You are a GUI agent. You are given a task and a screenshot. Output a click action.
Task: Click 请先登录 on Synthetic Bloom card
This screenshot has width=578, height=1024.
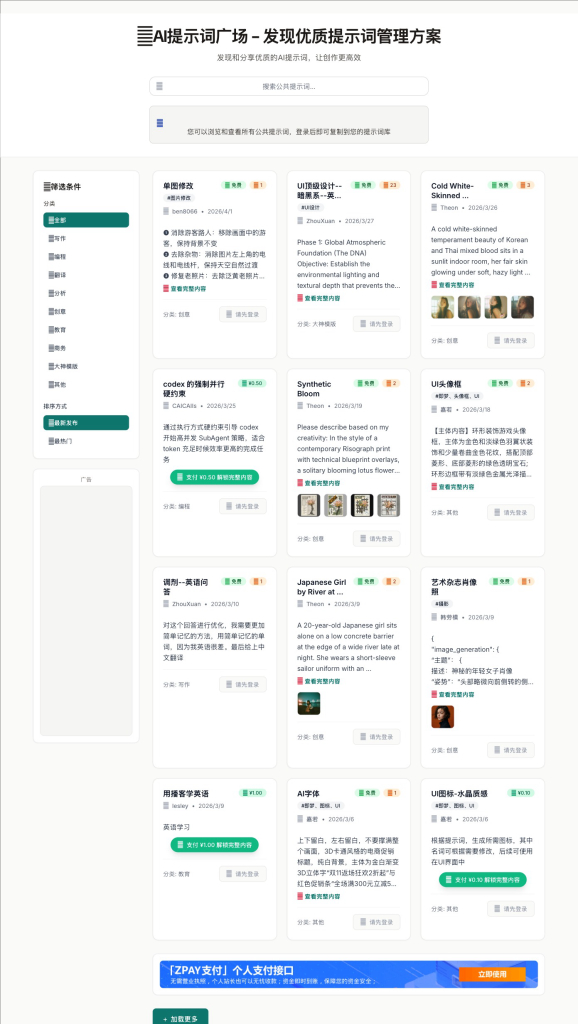pyautogui.click(x=377, y=539)
